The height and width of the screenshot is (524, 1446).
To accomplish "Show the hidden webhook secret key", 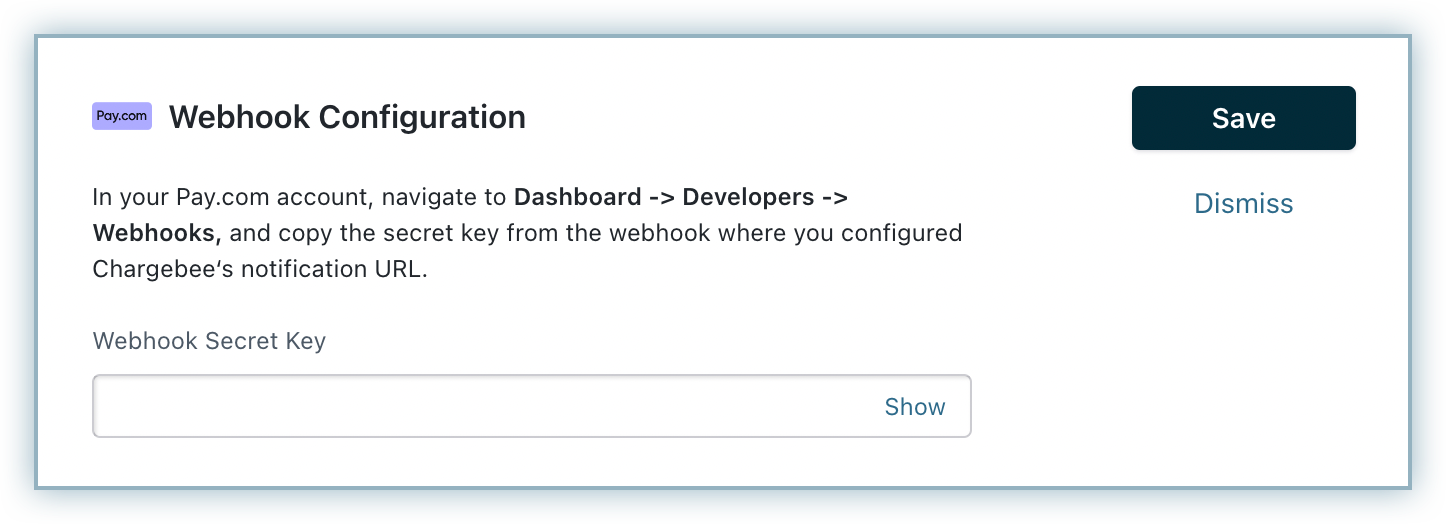I will click(x=914, y=407).
